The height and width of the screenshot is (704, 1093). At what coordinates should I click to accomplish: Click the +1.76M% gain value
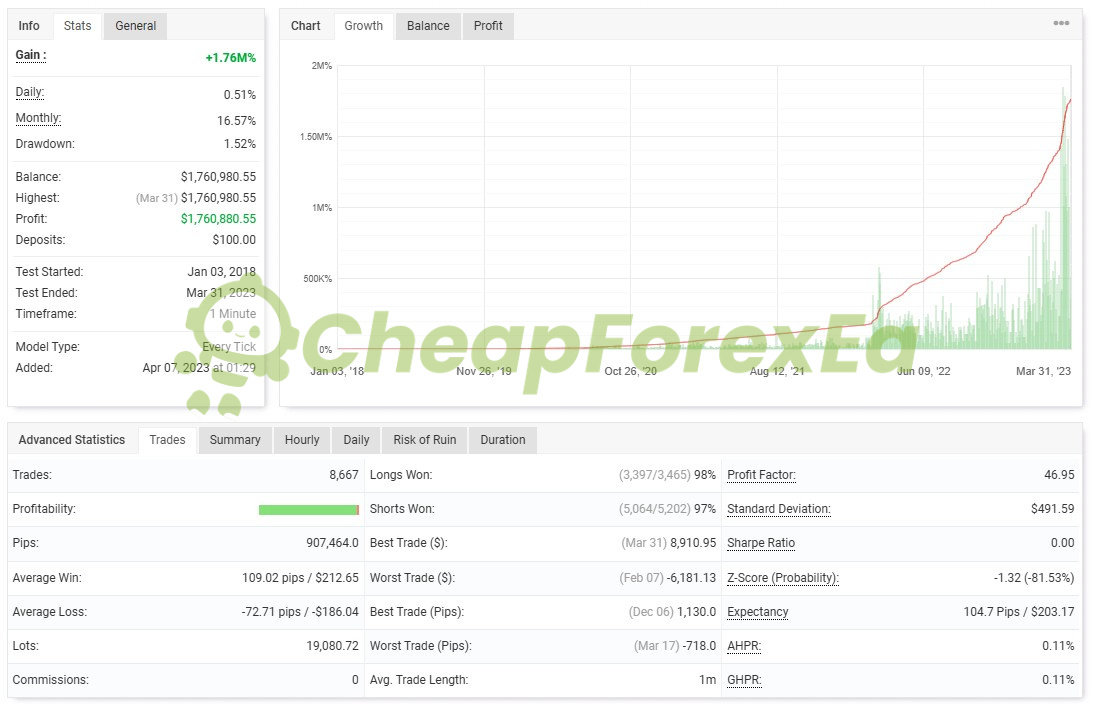(x=231, y=58)
